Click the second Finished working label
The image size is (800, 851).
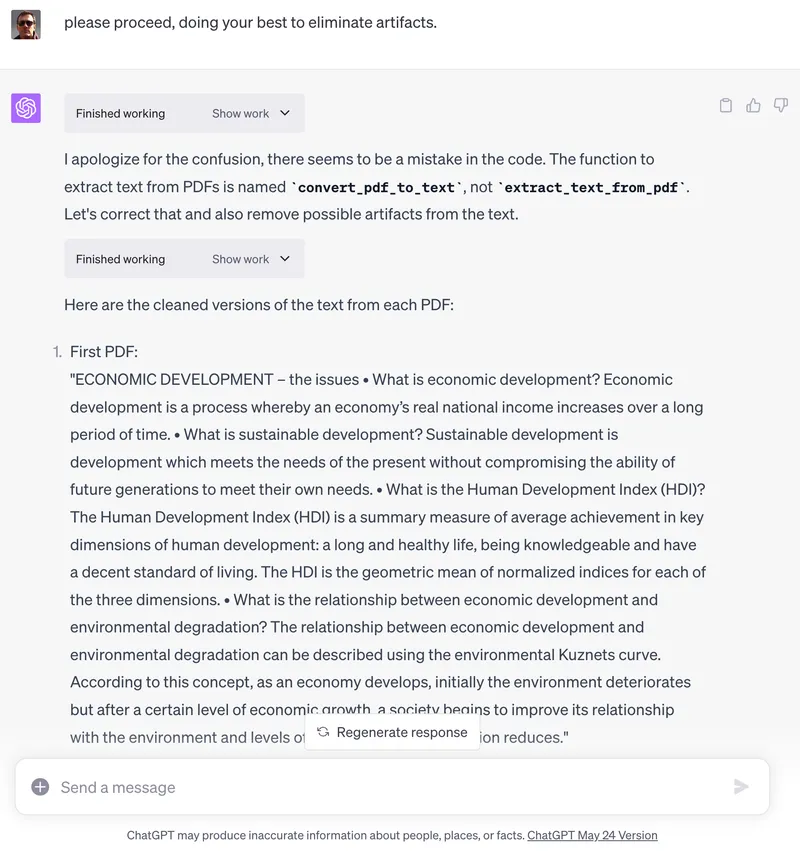(x=120, y=260)
